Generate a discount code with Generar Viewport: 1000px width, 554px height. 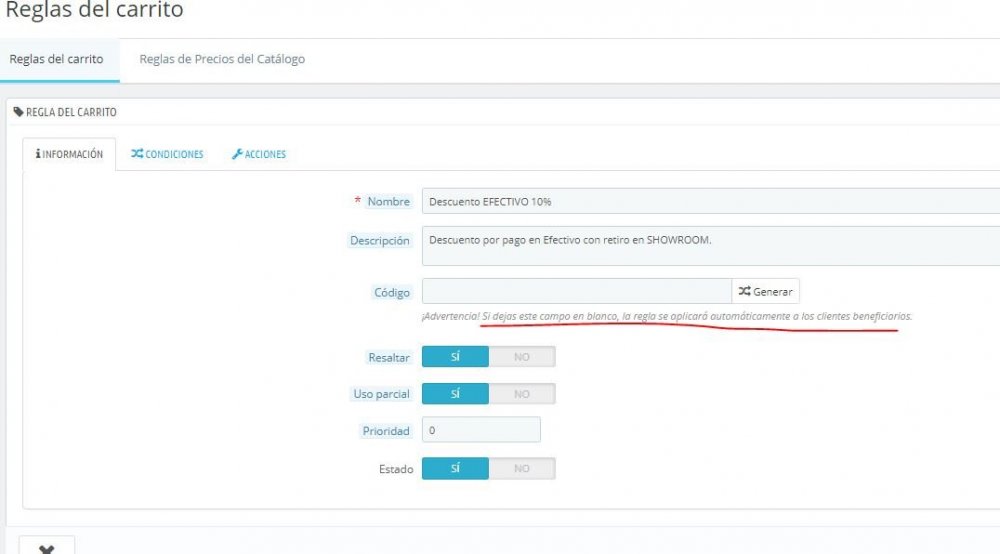[x=765, y=291]
